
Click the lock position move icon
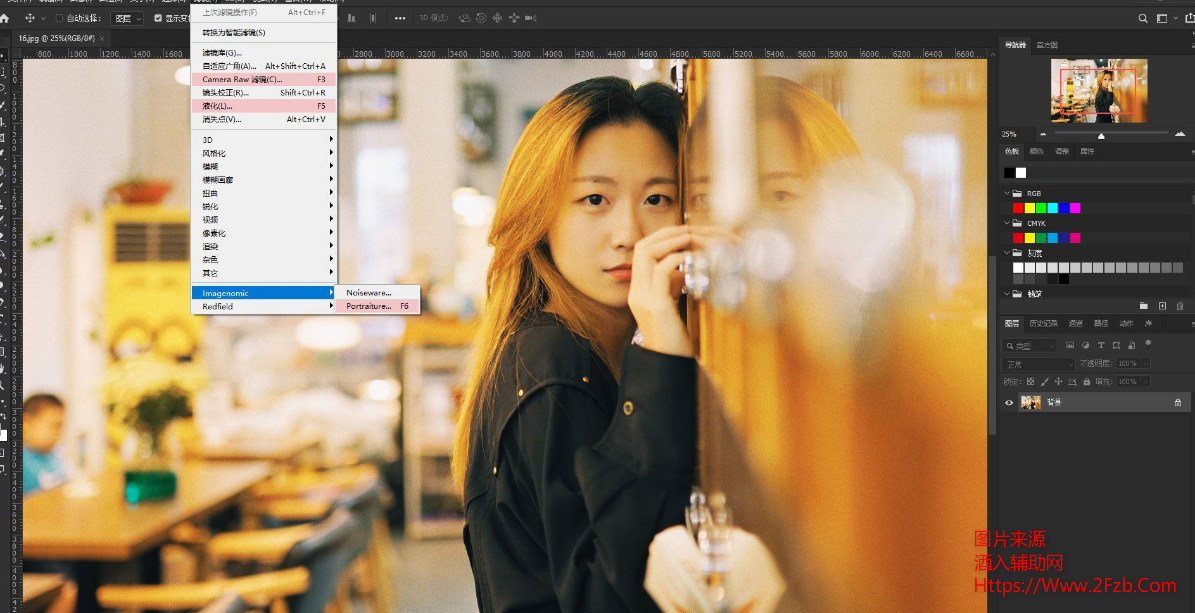(x=1058, y=381)
